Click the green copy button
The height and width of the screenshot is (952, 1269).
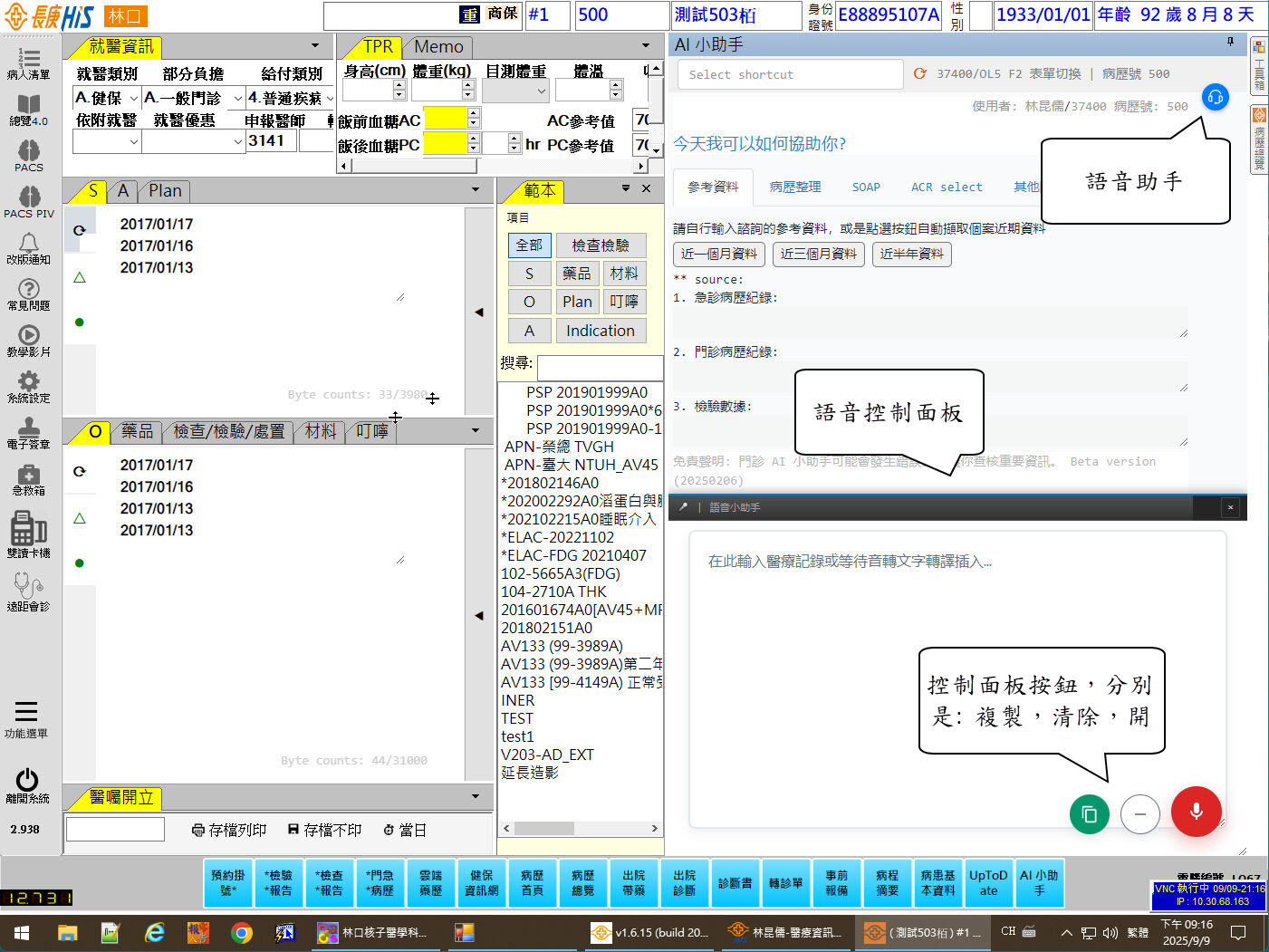(1089, 813)
